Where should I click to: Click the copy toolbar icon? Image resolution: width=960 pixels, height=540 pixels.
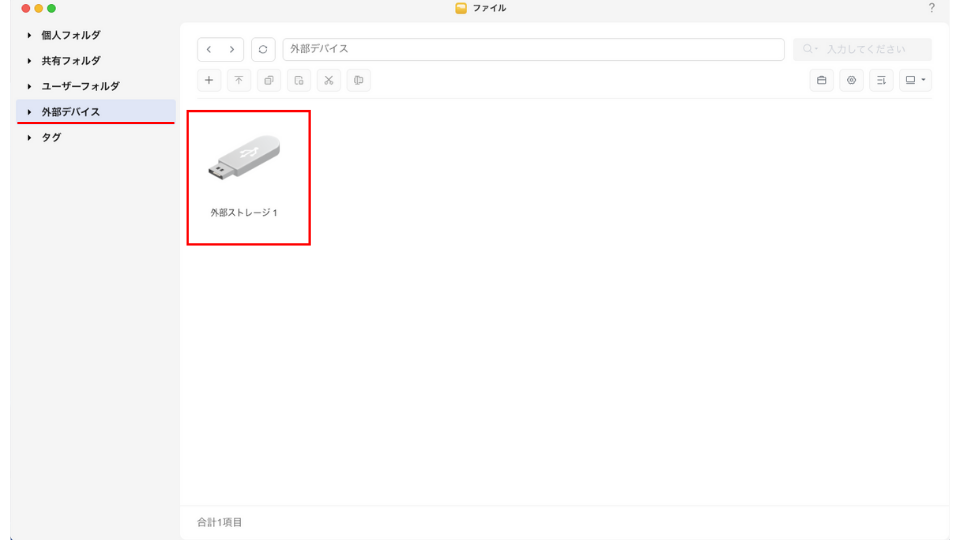coord(269,80)
